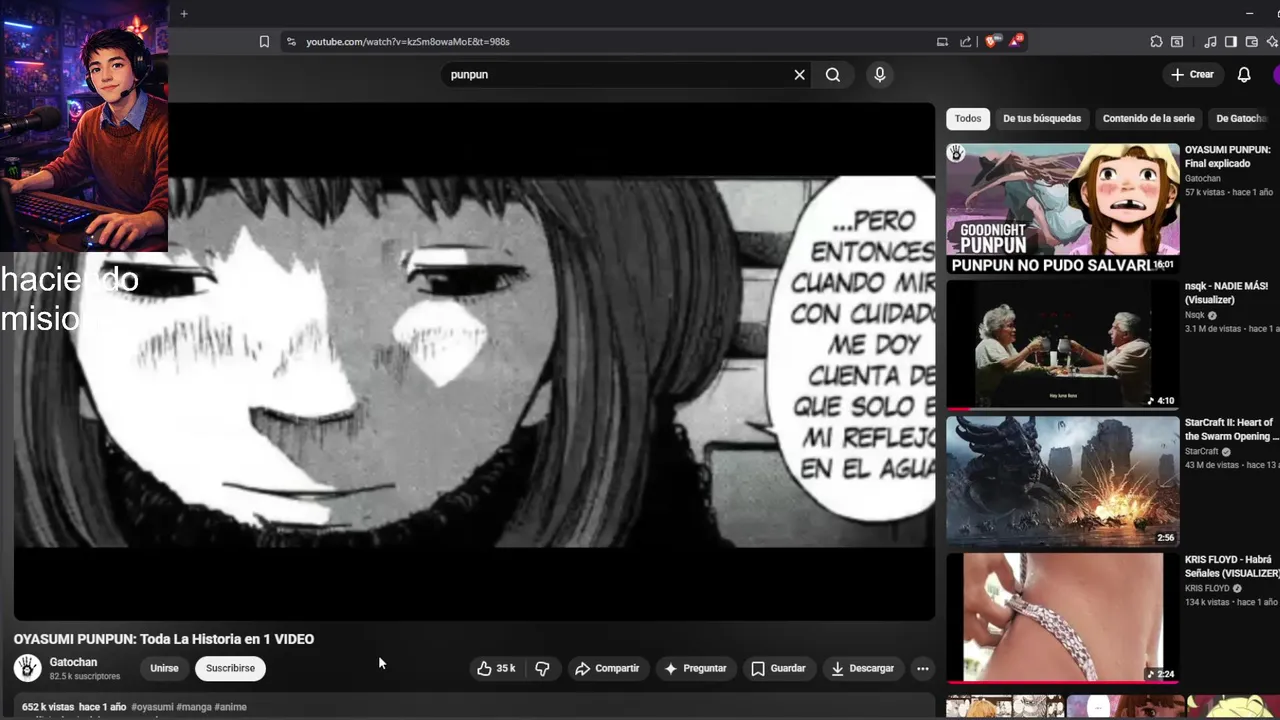Open the Compartir share dialog
1280x720 pixels.
coord(607,668)
